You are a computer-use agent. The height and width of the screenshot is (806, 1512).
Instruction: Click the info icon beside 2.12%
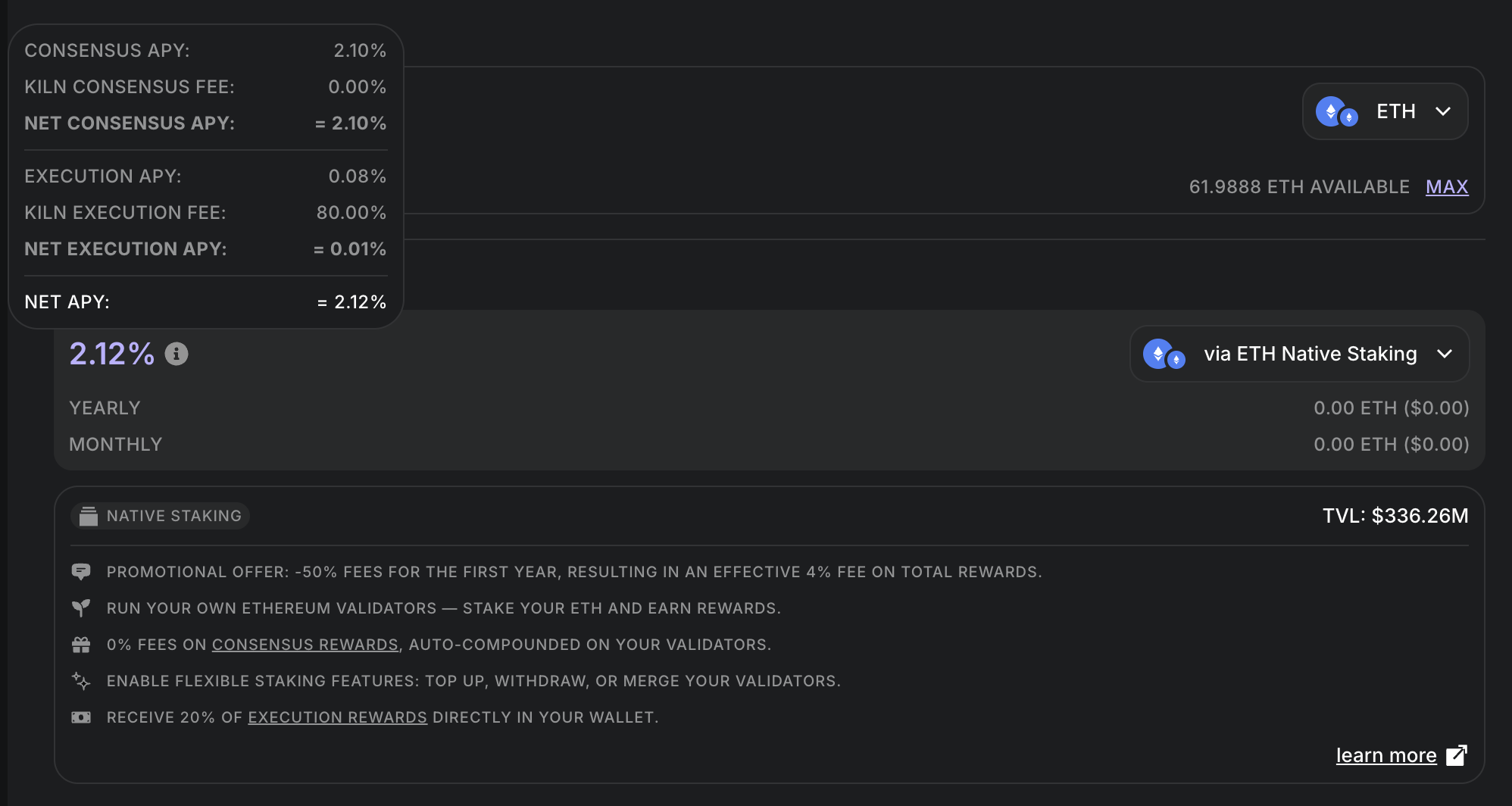pos(177,354)
